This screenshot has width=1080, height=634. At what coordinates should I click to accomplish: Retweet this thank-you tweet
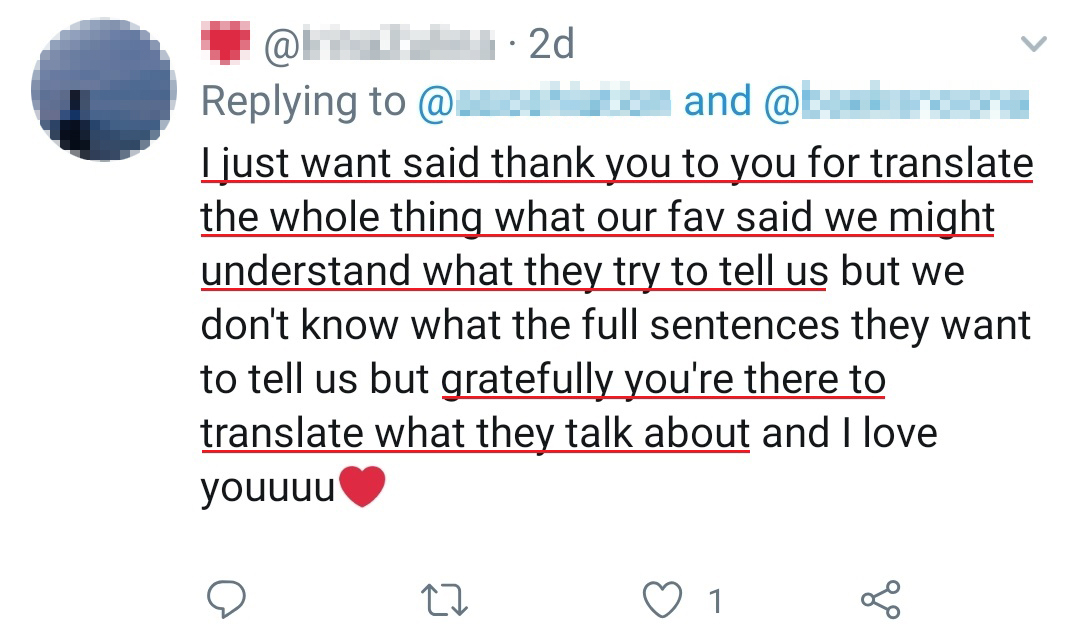click(x=443, y=599)
